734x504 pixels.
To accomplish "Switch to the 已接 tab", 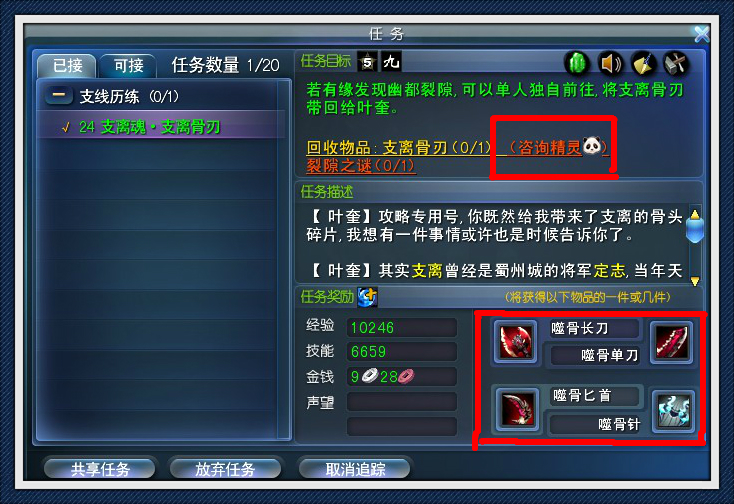I will tap(67, 65).
